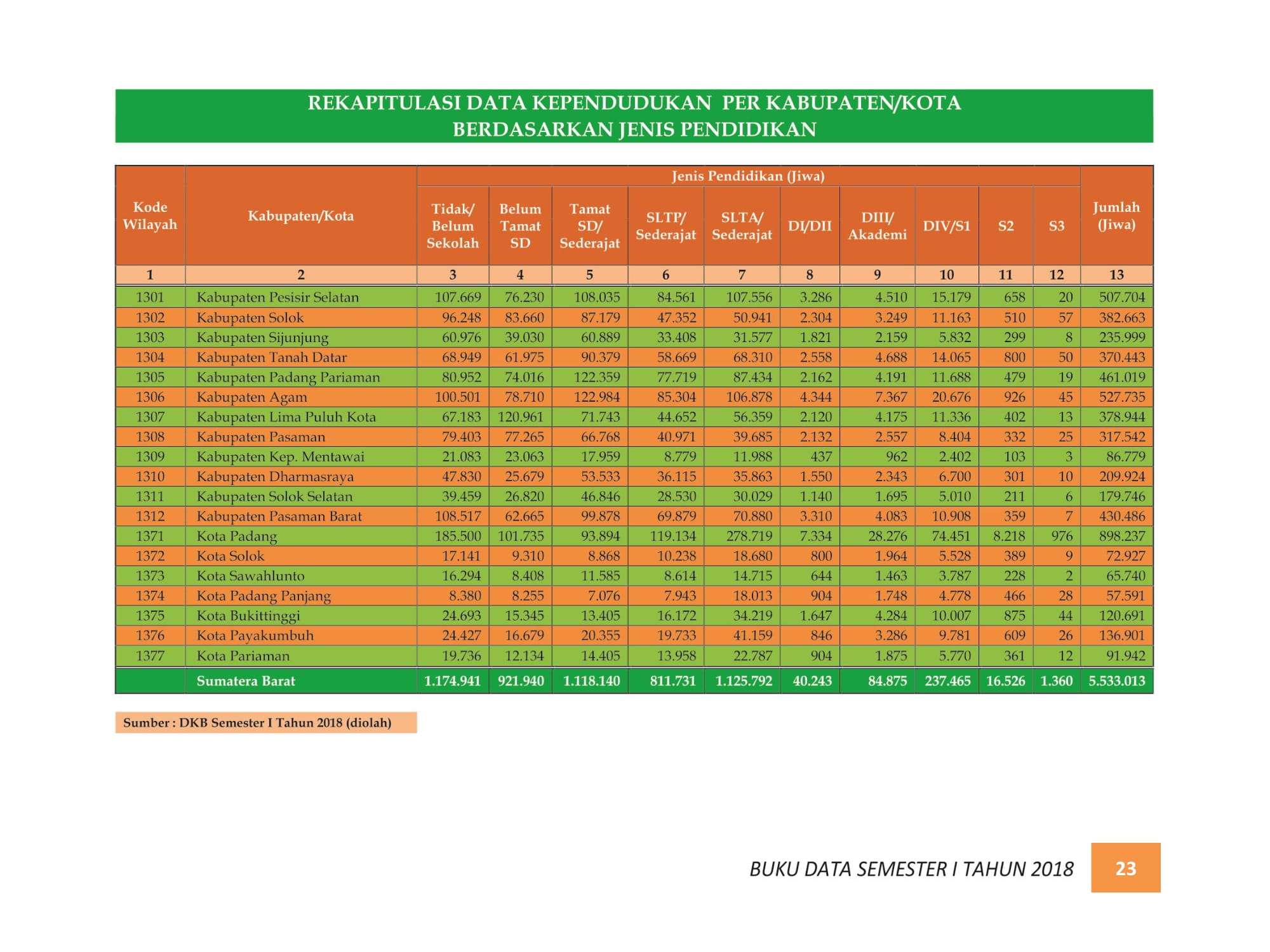Click the total '1.360' for S3
1270x952 pixels.
point(1057,681)
